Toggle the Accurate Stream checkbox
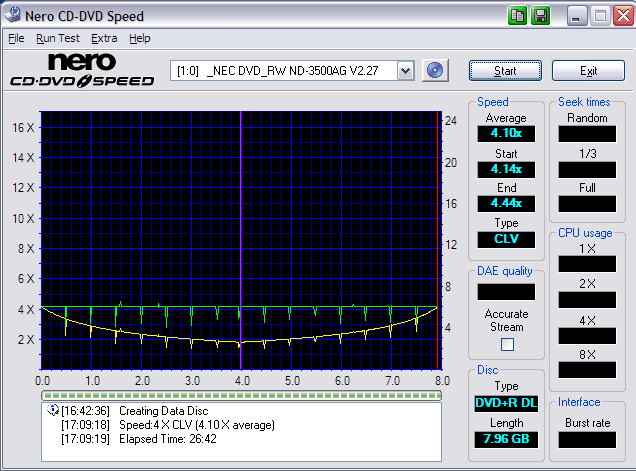The width and height of the screenshot is (636, 471). (x=507, y=344)
